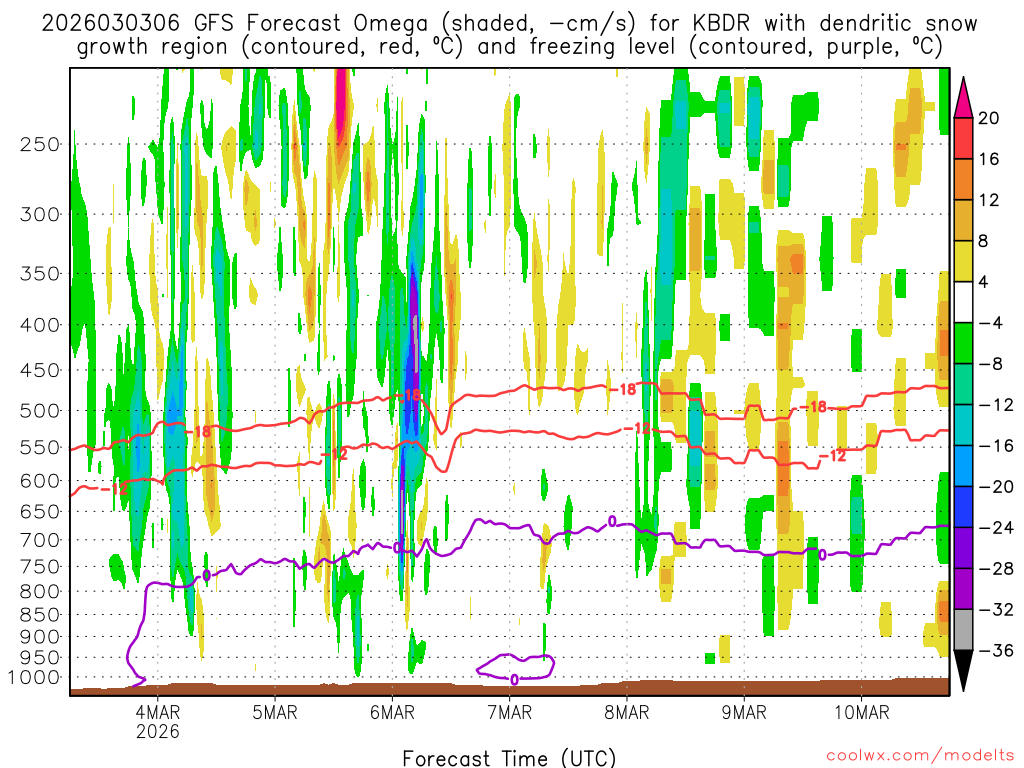Click the 2026 year label below 4MAR
The height and width of the screenshot is (768, 1024).
pyautogui.click(x=157, y=731)
